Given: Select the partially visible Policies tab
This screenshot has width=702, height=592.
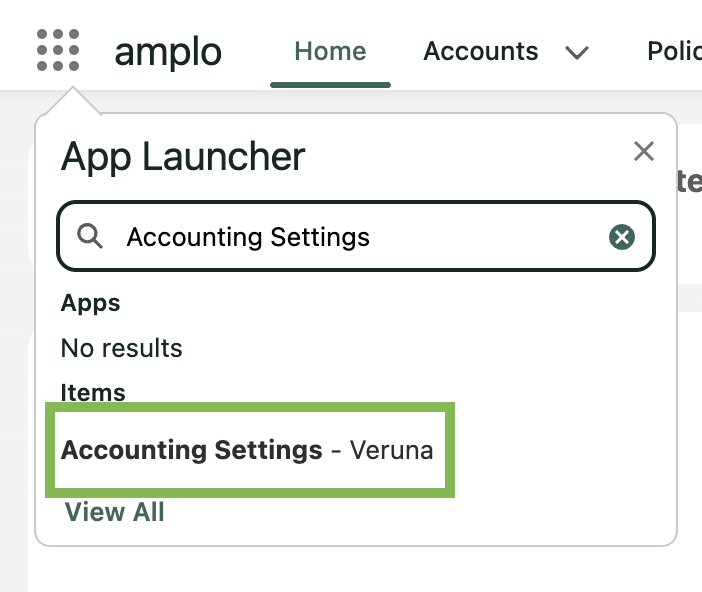Looking at the screenshot, I should click(x=674, y=51).
